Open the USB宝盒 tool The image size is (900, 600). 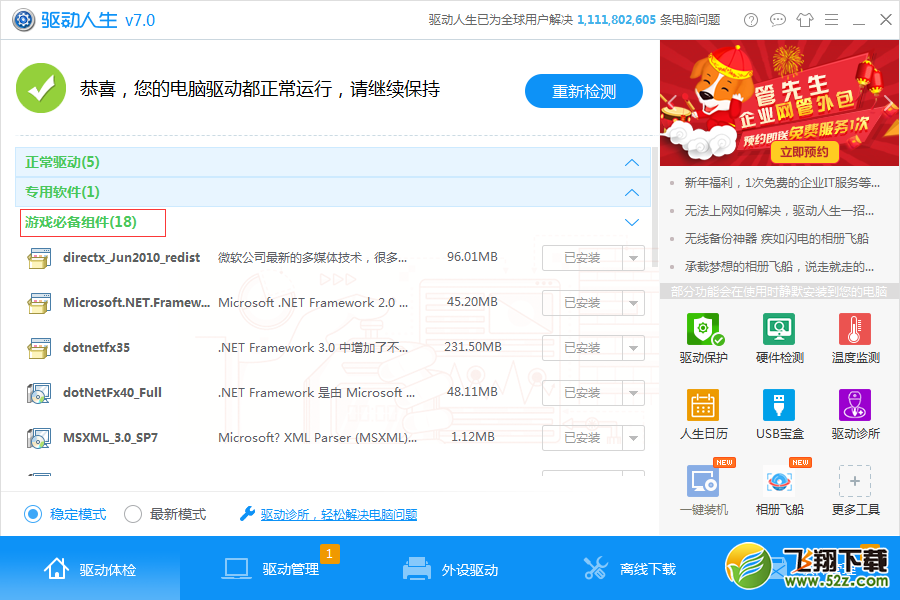tap(779, 415)
